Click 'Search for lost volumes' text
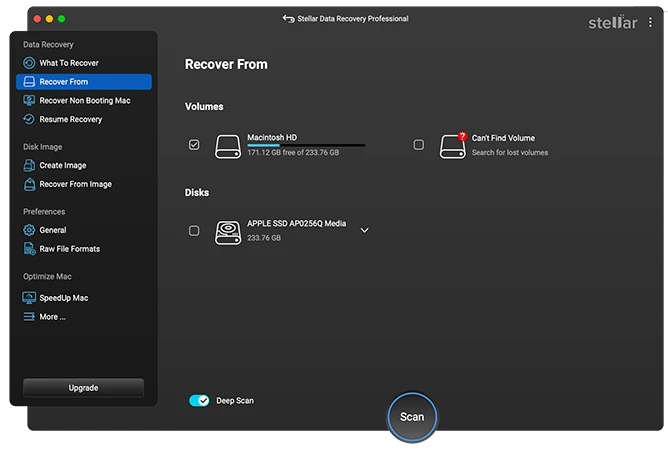668x456 pixels. point(510,153)
